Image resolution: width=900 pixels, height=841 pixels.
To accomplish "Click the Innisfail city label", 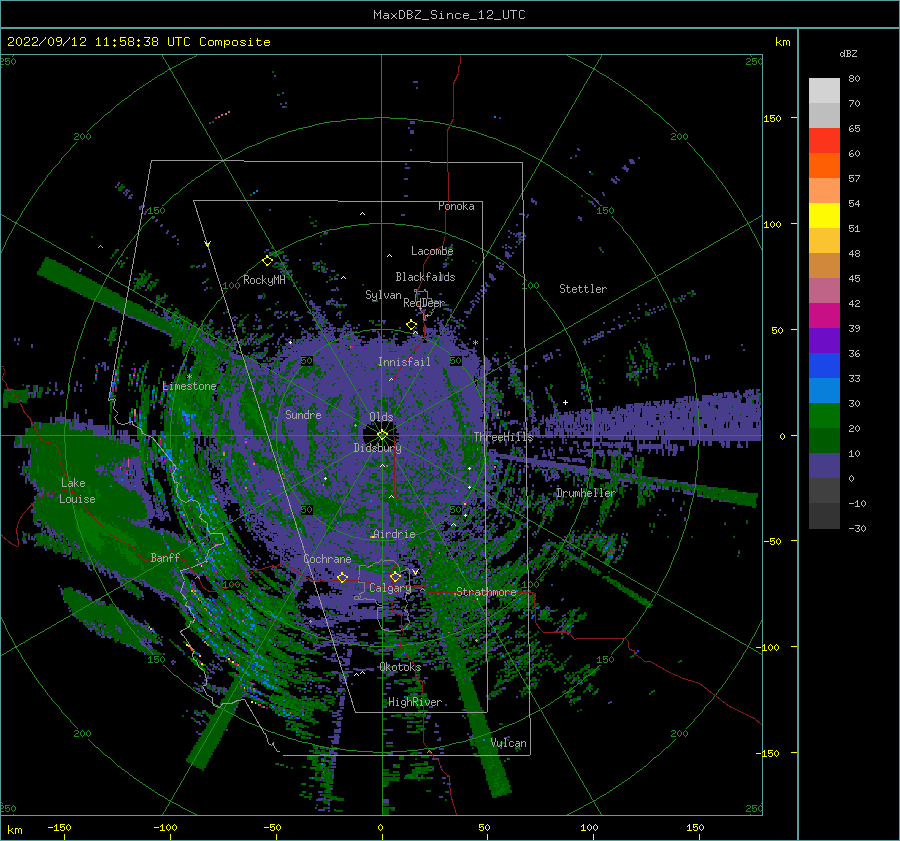I will (x=404, y=362).
